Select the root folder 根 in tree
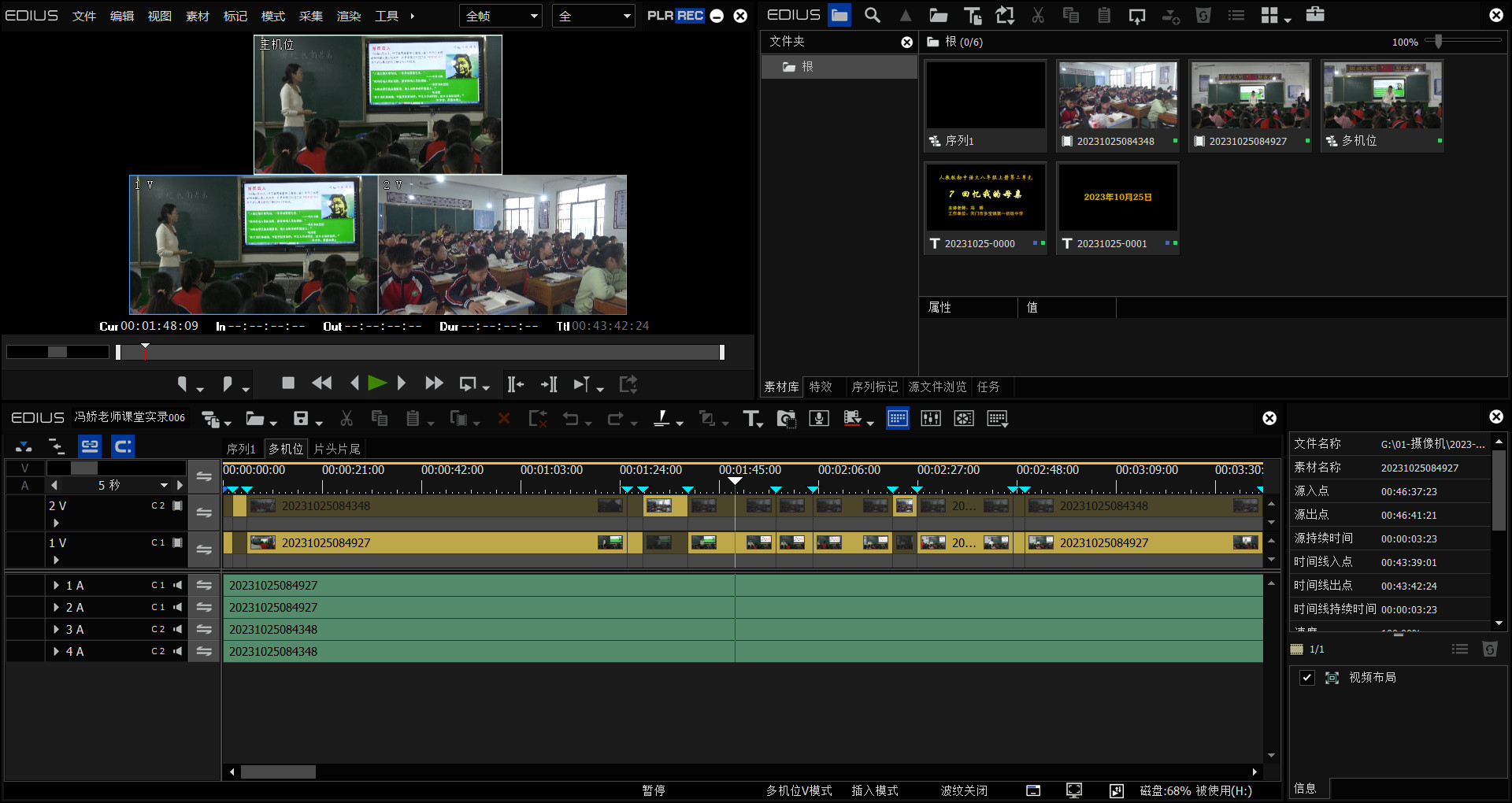 click(839, 67)
